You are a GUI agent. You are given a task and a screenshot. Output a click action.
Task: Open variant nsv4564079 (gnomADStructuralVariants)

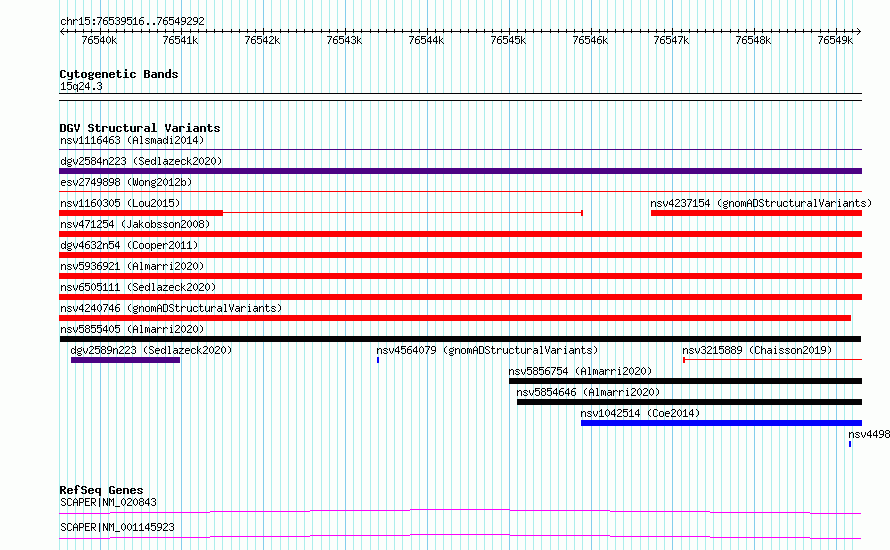pyautogui.click(x=487, y=350)
